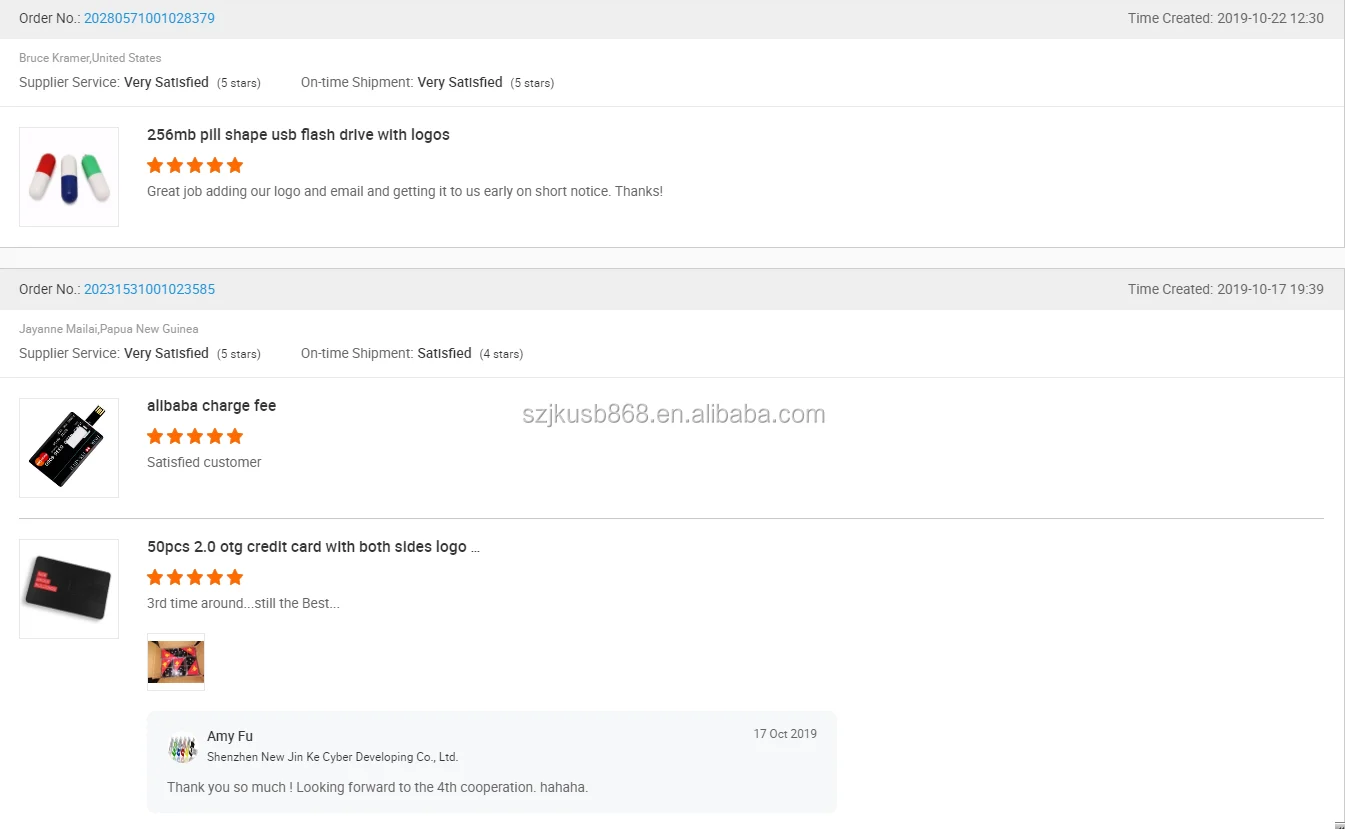This screenshot has height=829, width=1345.
Task: Click the middle star under the 50pcs otg card
Action: [x=195, y=577]
